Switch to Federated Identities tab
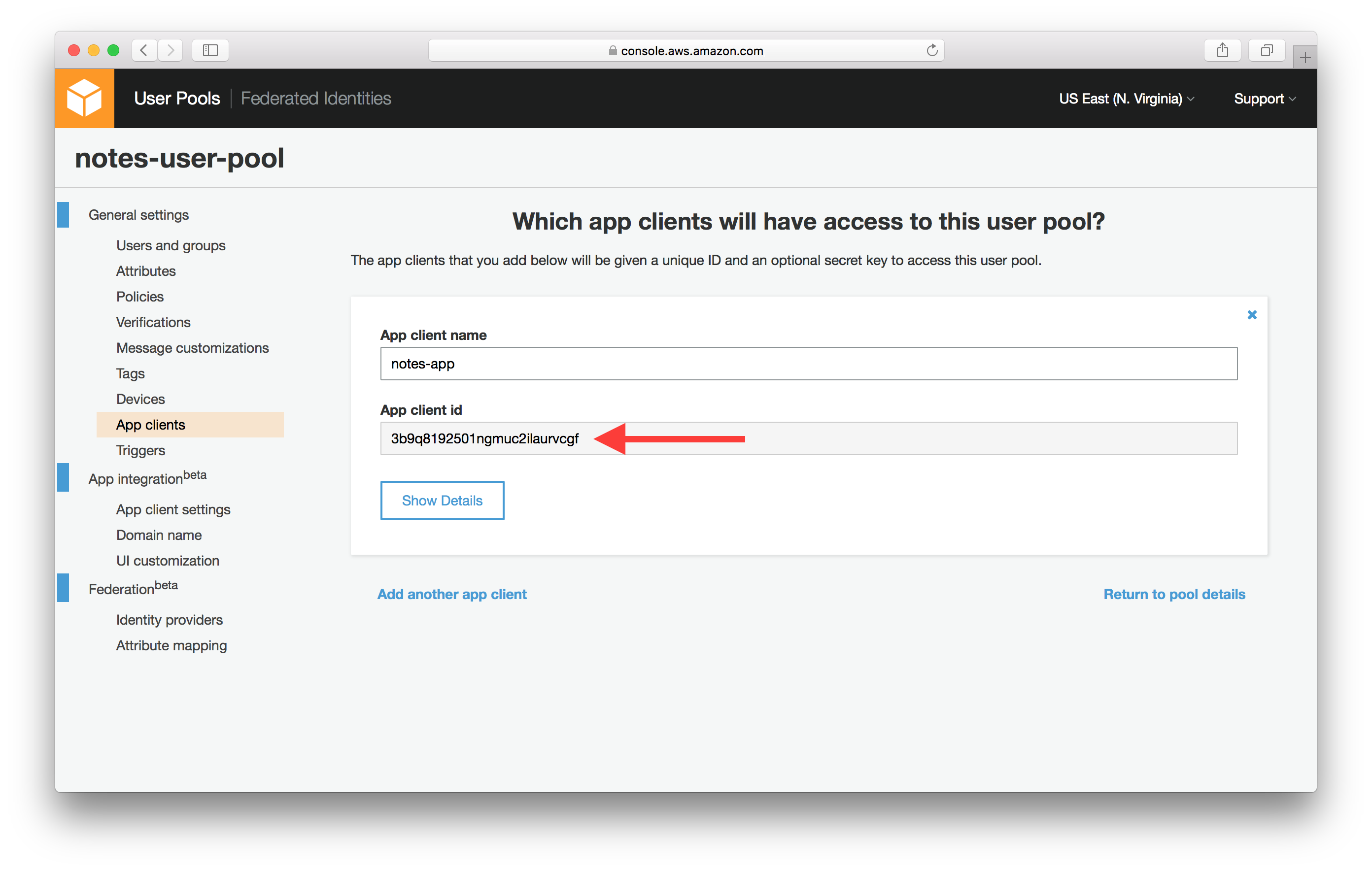 (x=316, y=99)
